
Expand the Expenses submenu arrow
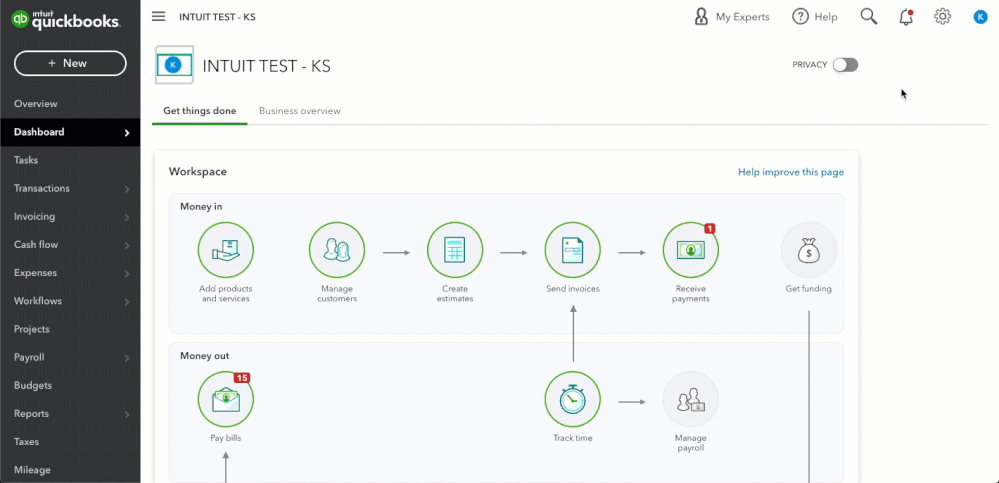127,273
